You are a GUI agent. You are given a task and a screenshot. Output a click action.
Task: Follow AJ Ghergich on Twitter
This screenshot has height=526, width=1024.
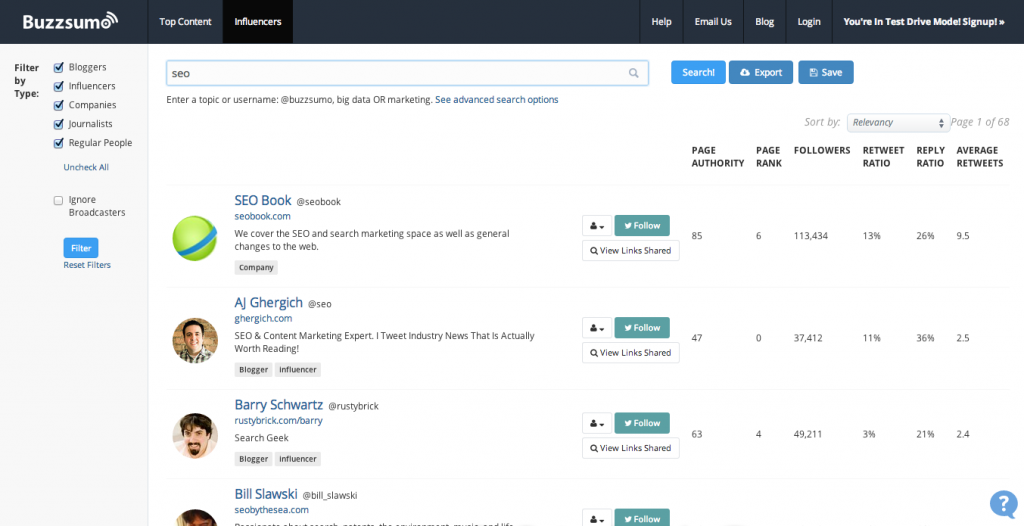[642, 327]
